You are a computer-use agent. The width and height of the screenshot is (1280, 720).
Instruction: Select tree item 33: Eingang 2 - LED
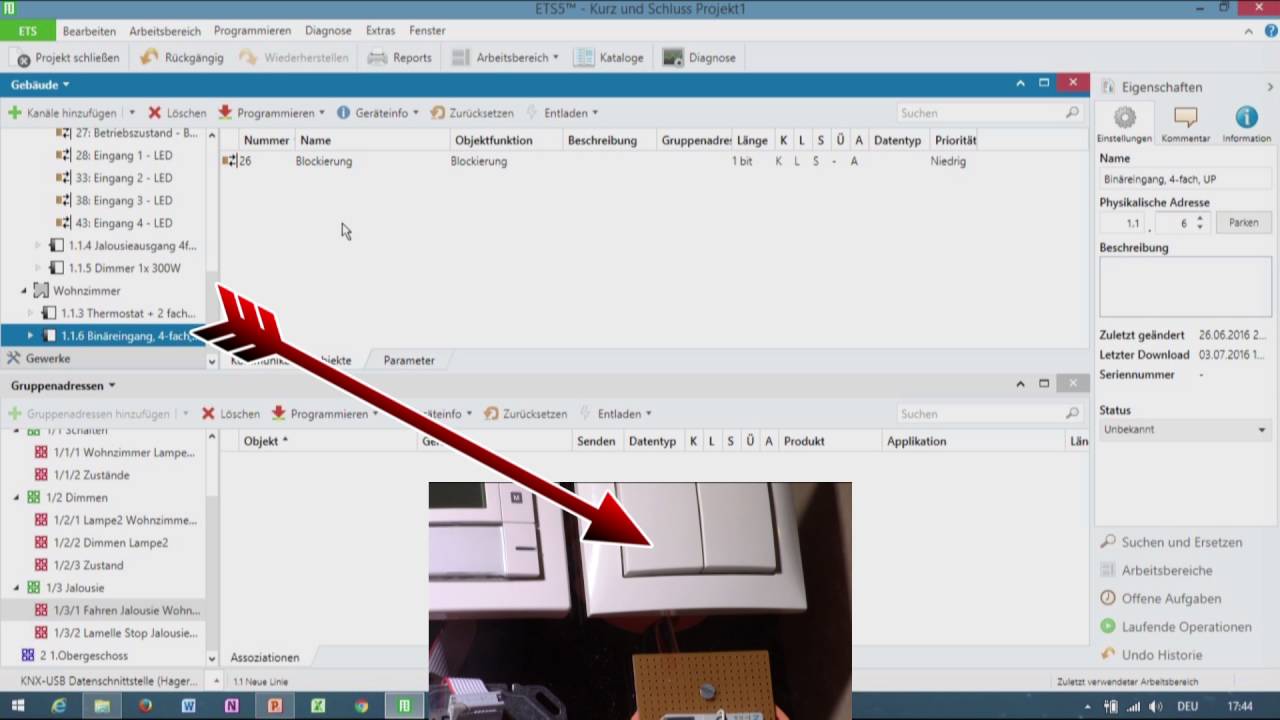(x=114, y=178)
